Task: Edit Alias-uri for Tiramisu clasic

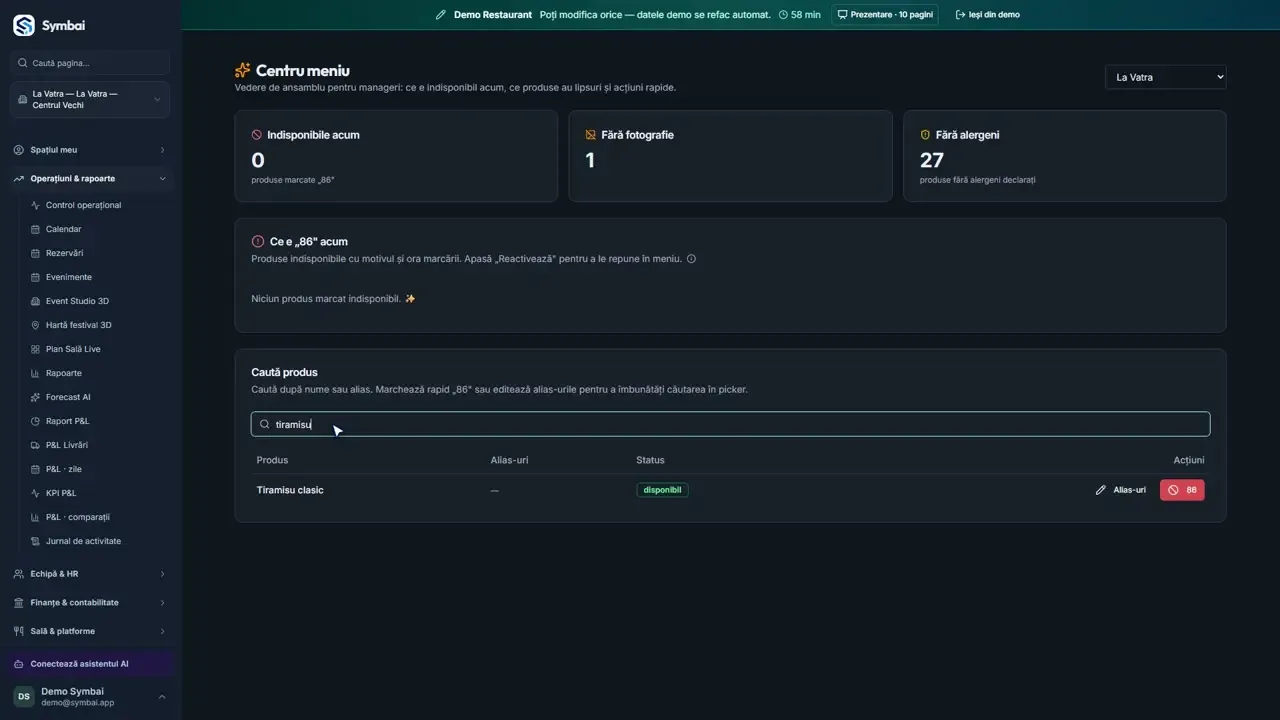Action: coord(1121,490)
